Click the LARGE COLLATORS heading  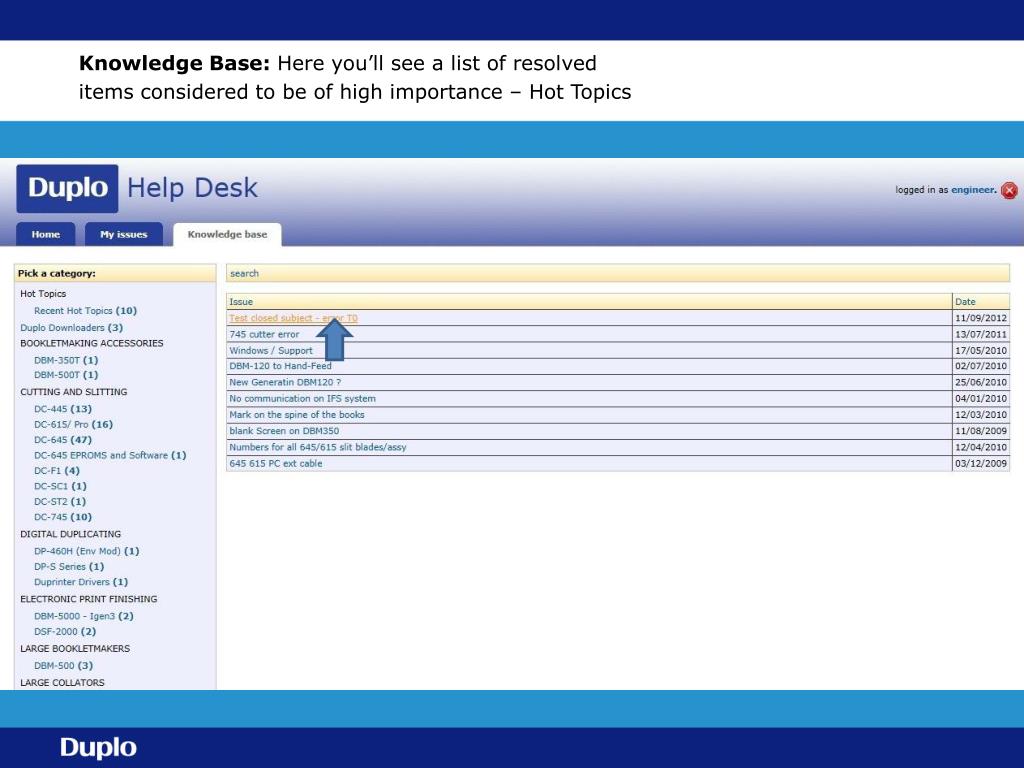(63, 682)
